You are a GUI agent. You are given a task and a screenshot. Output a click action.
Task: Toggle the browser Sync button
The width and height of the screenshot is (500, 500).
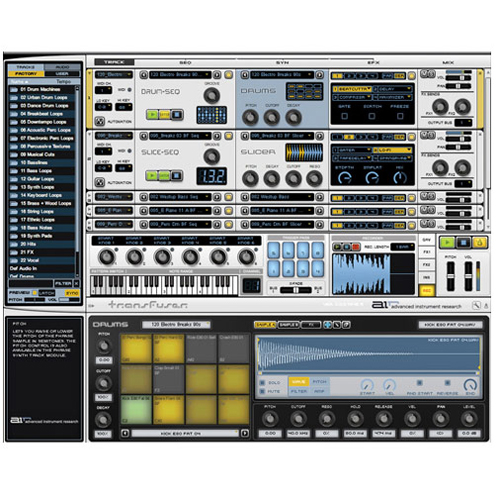pyautogui.click(x=72, y=293)
